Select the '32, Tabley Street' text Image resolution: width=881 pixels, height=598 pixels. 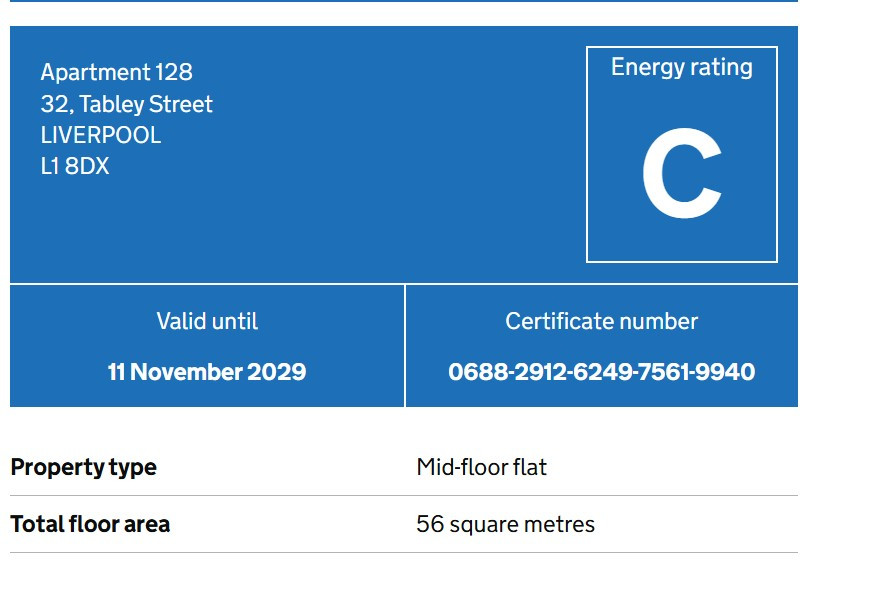(x=126, y=104)
